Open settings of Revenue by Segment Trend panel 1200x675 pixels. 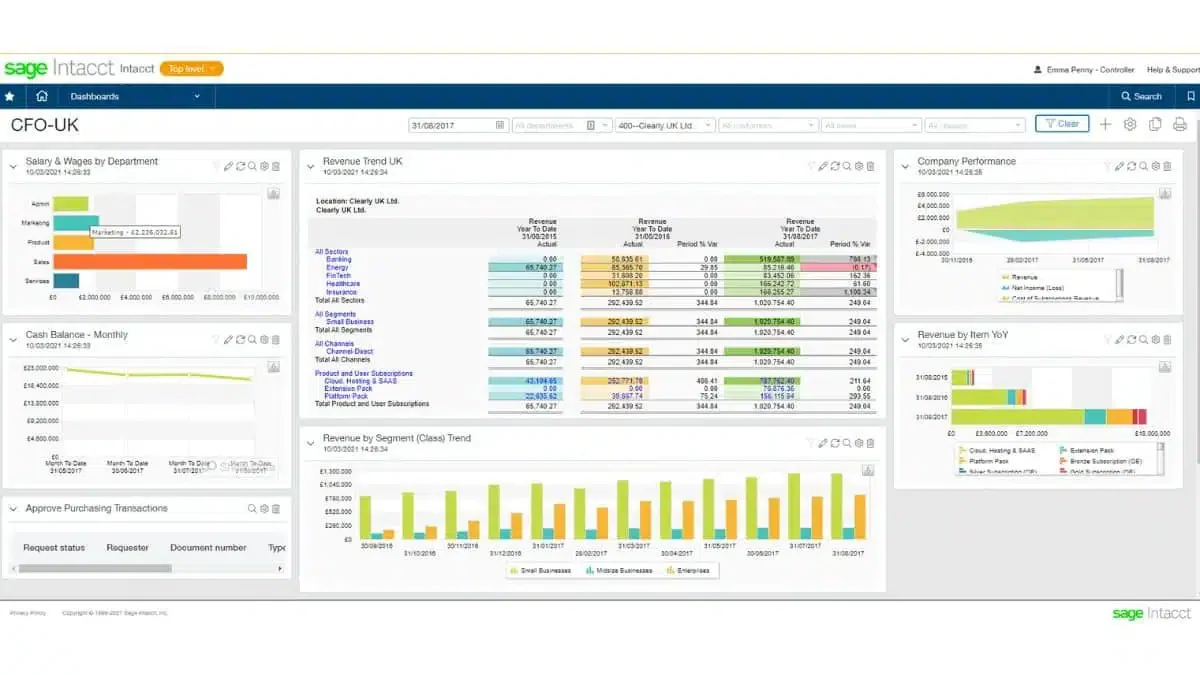(x=858, y=443)
